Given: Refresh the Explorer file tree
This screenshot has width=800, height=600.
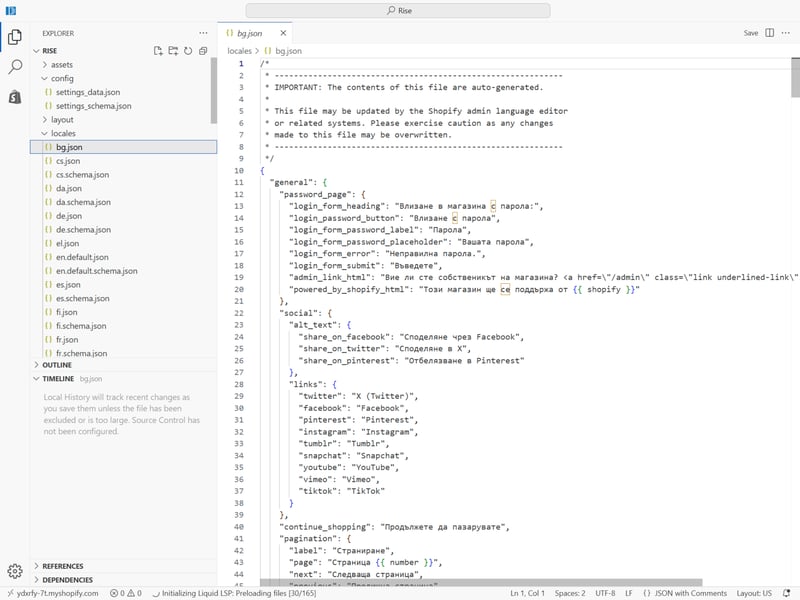Looking at the screenshot, I should tap(188, 50).
